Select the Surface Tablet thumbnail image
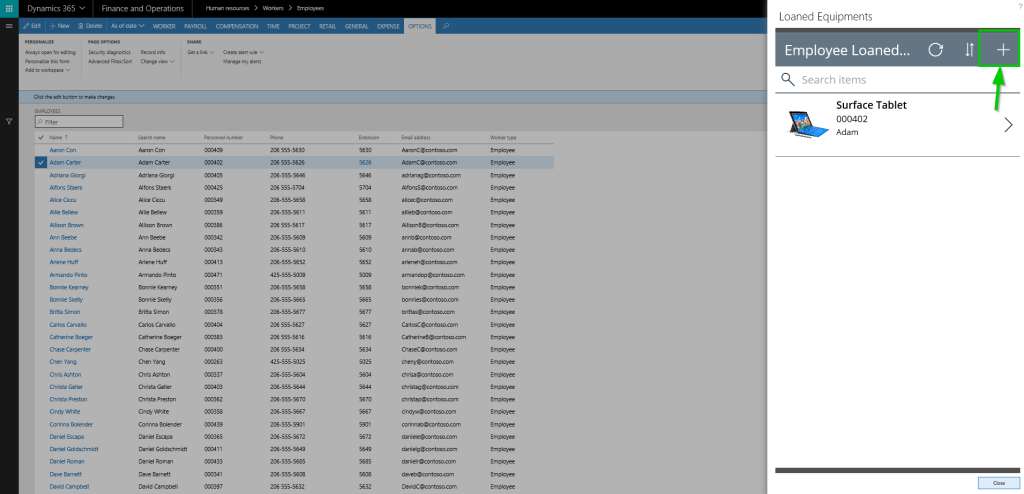 pos(806,124)
